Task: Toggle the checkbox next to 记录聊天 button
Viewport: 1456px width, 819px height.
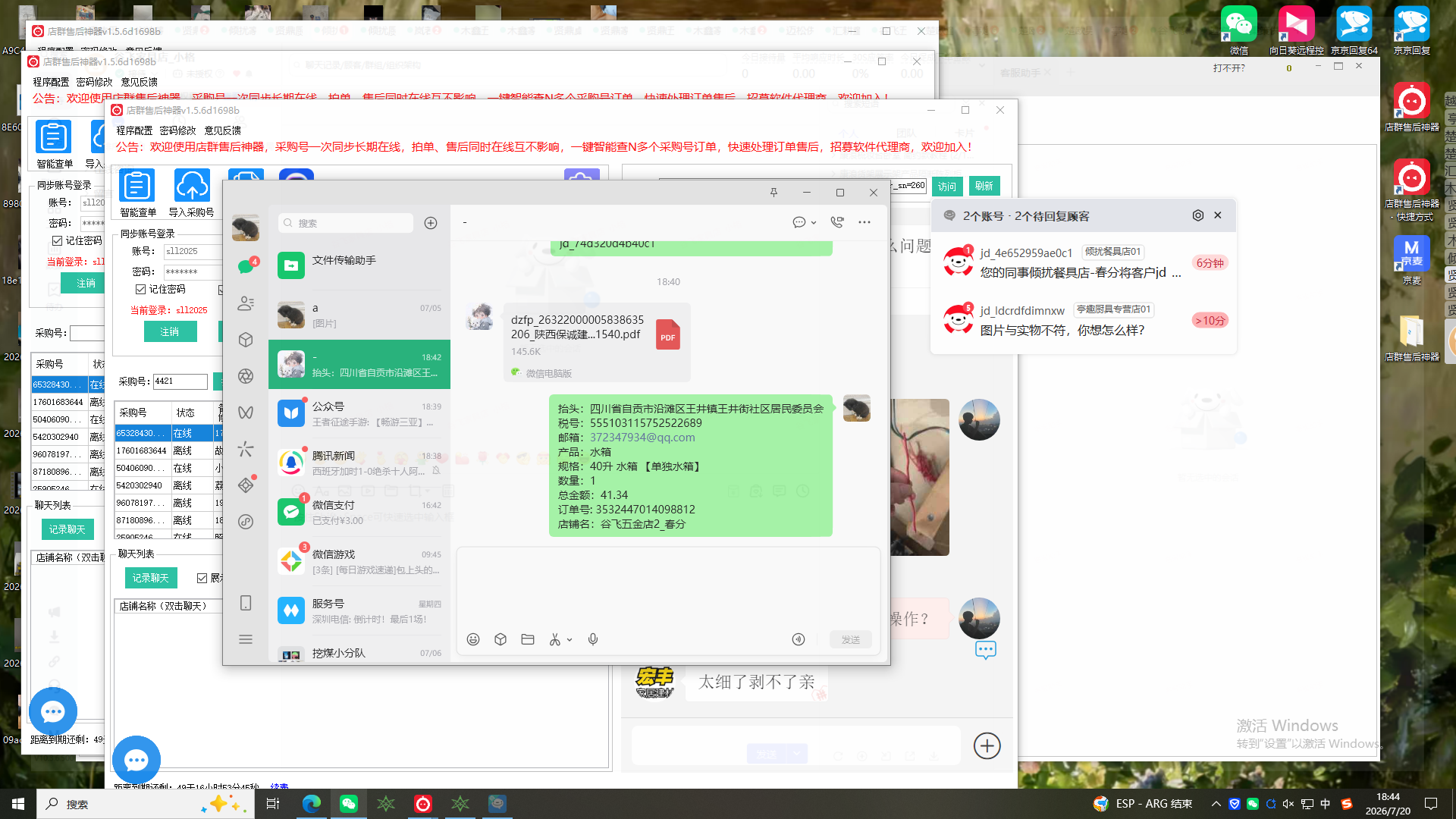Action: point(202,578)
